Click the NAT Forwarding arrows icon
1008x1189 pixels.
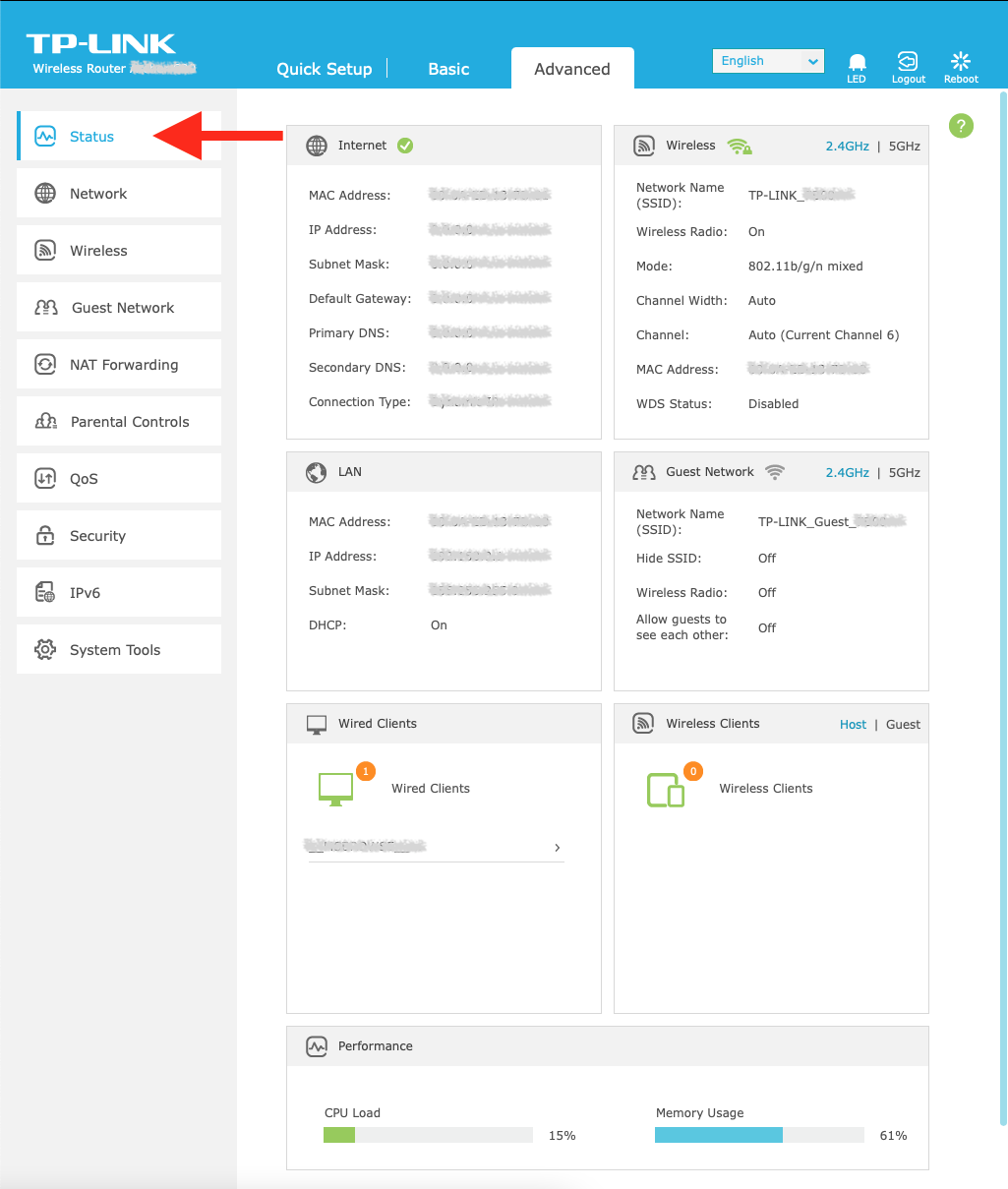tap(45, 365)
